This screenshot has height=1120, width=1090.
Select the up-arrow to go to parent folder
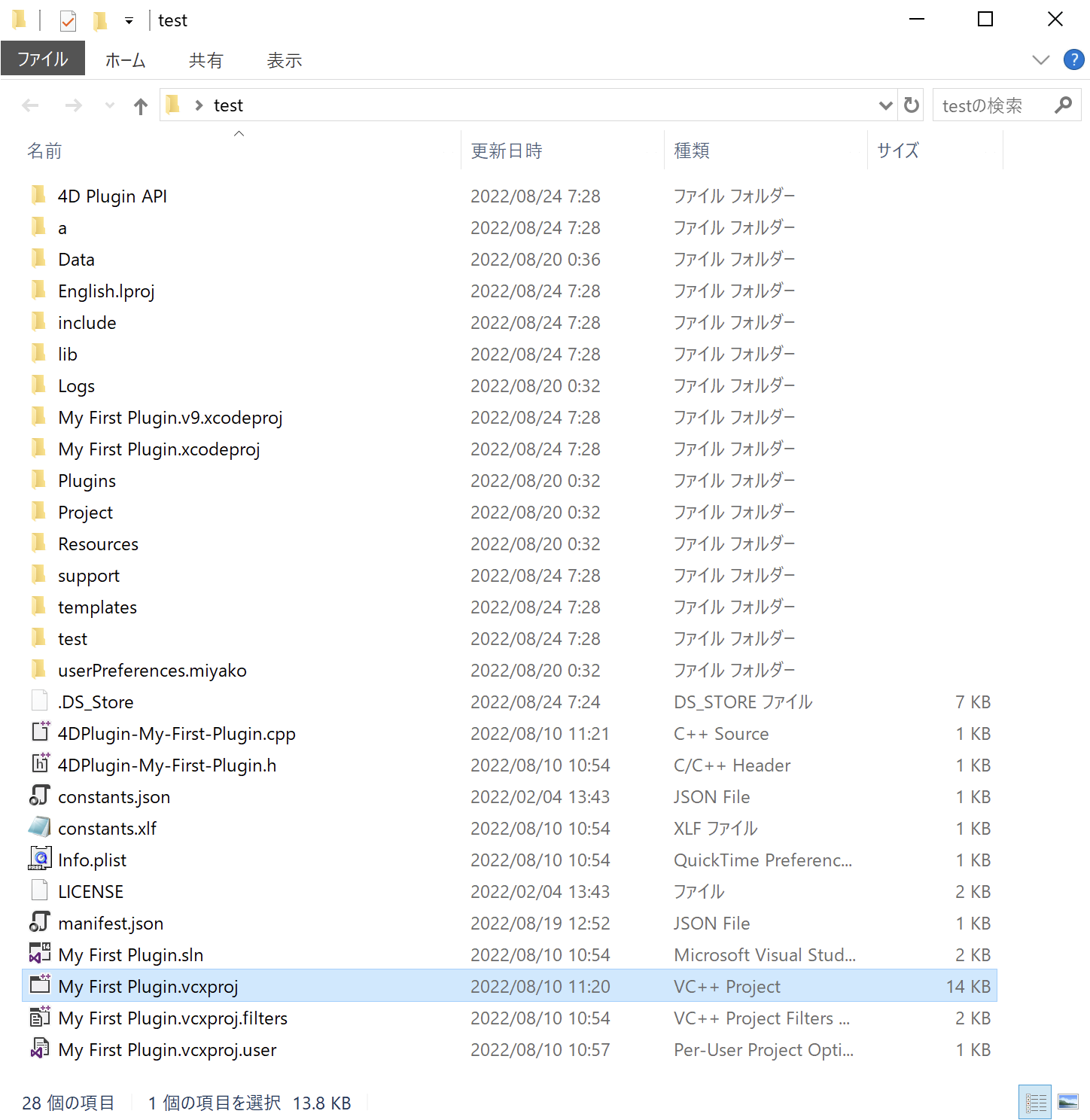click(140, 105)
